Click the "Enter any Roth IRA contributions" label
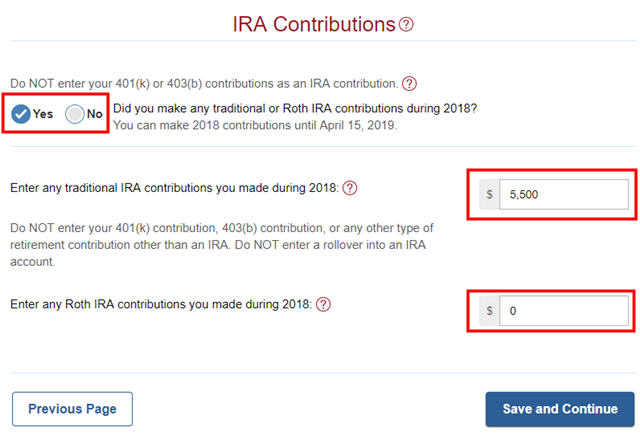The height and width of the screenshot is (435, 640). point(161,304)
